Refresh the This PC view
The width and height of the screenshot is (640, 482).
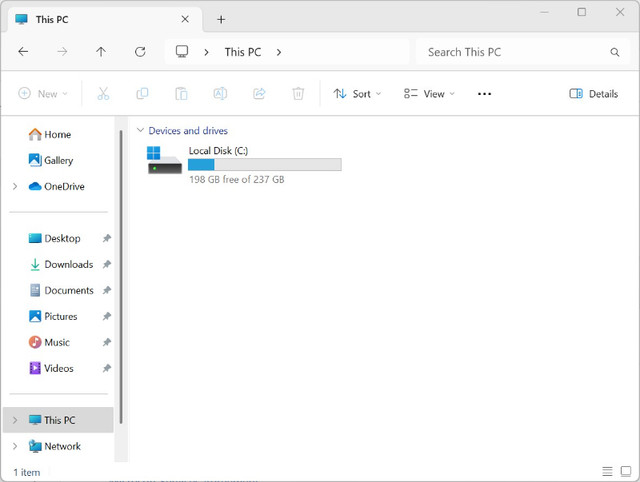140,52
